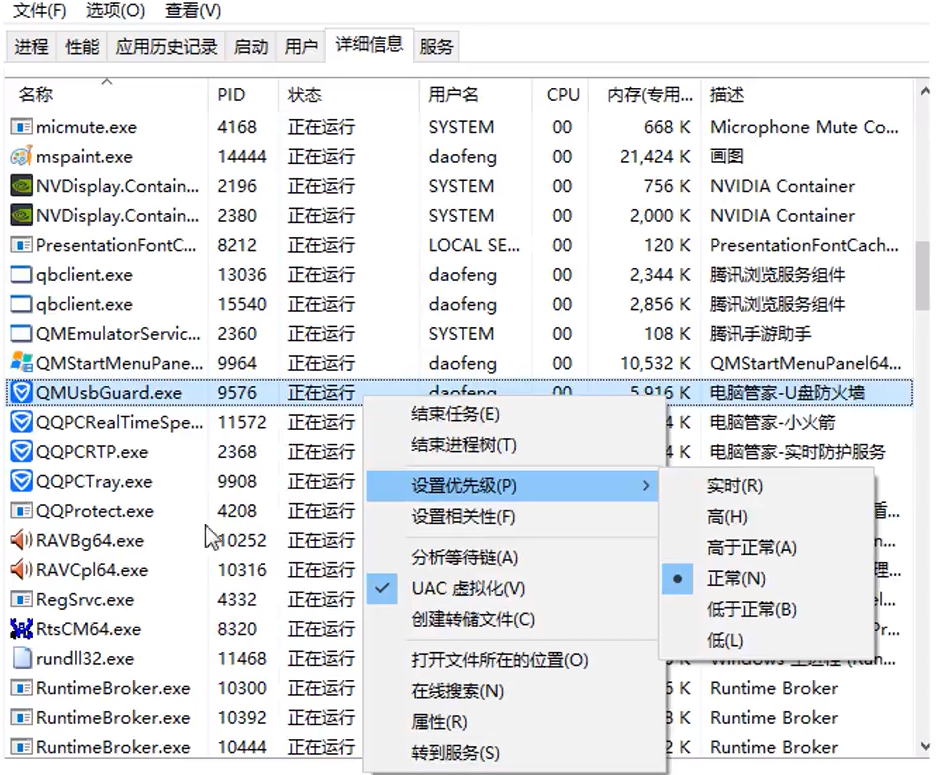942x775 pixels.
Task: Select 实时(R) priority
Action: pyautogui.click(x=734, y=485)
